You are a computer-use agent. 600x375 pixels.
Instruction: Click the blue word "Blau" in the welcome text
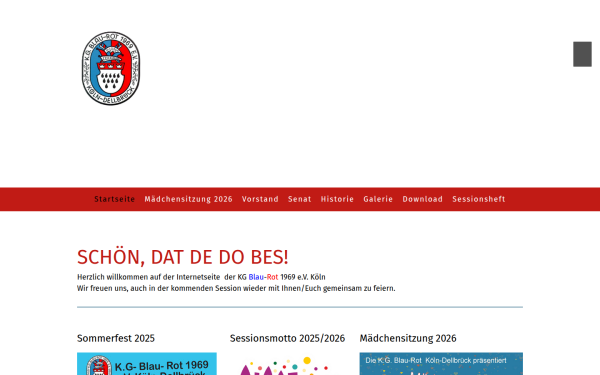256,277
